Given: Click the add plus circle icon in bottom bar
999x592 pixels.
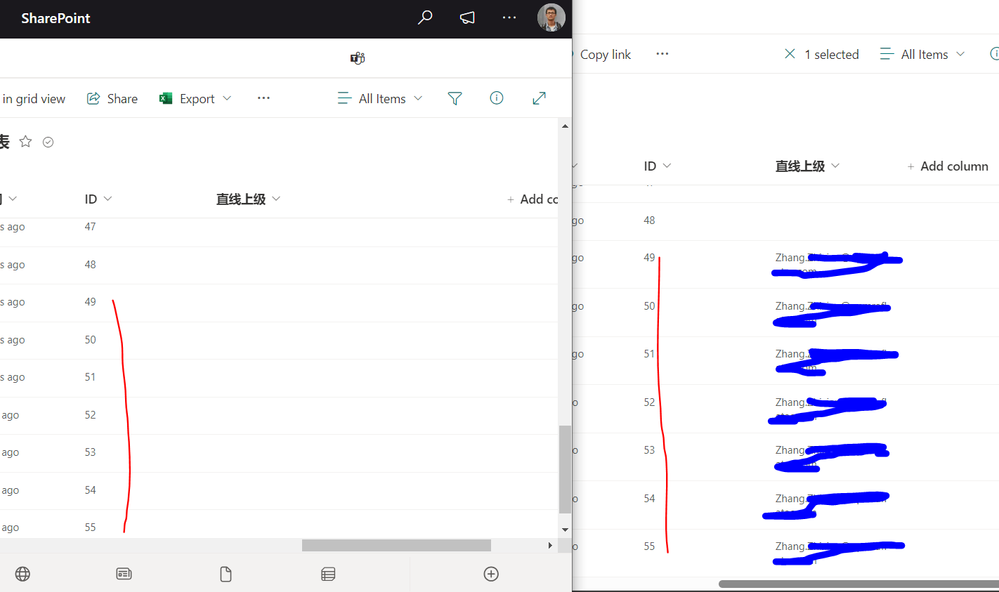Looking at the screenshot, I should (x=491, y=574).
